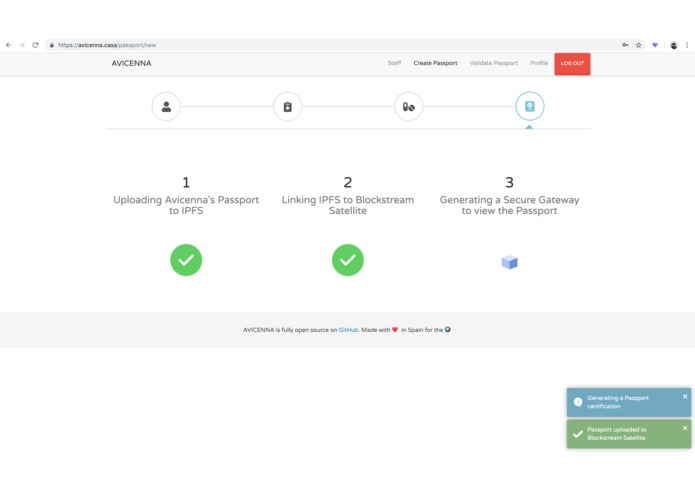Open the purple extension icon
This screenshot has height=494, width=695.
655,45
